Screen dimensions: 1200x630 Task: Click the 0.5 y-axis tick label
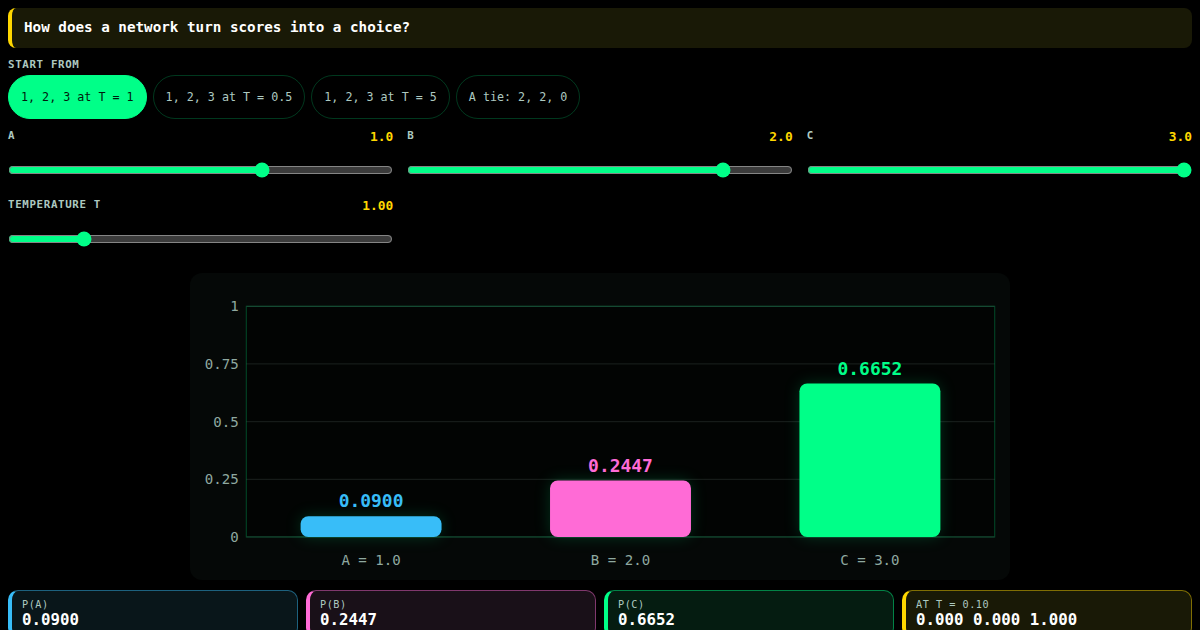coord(226,422)
